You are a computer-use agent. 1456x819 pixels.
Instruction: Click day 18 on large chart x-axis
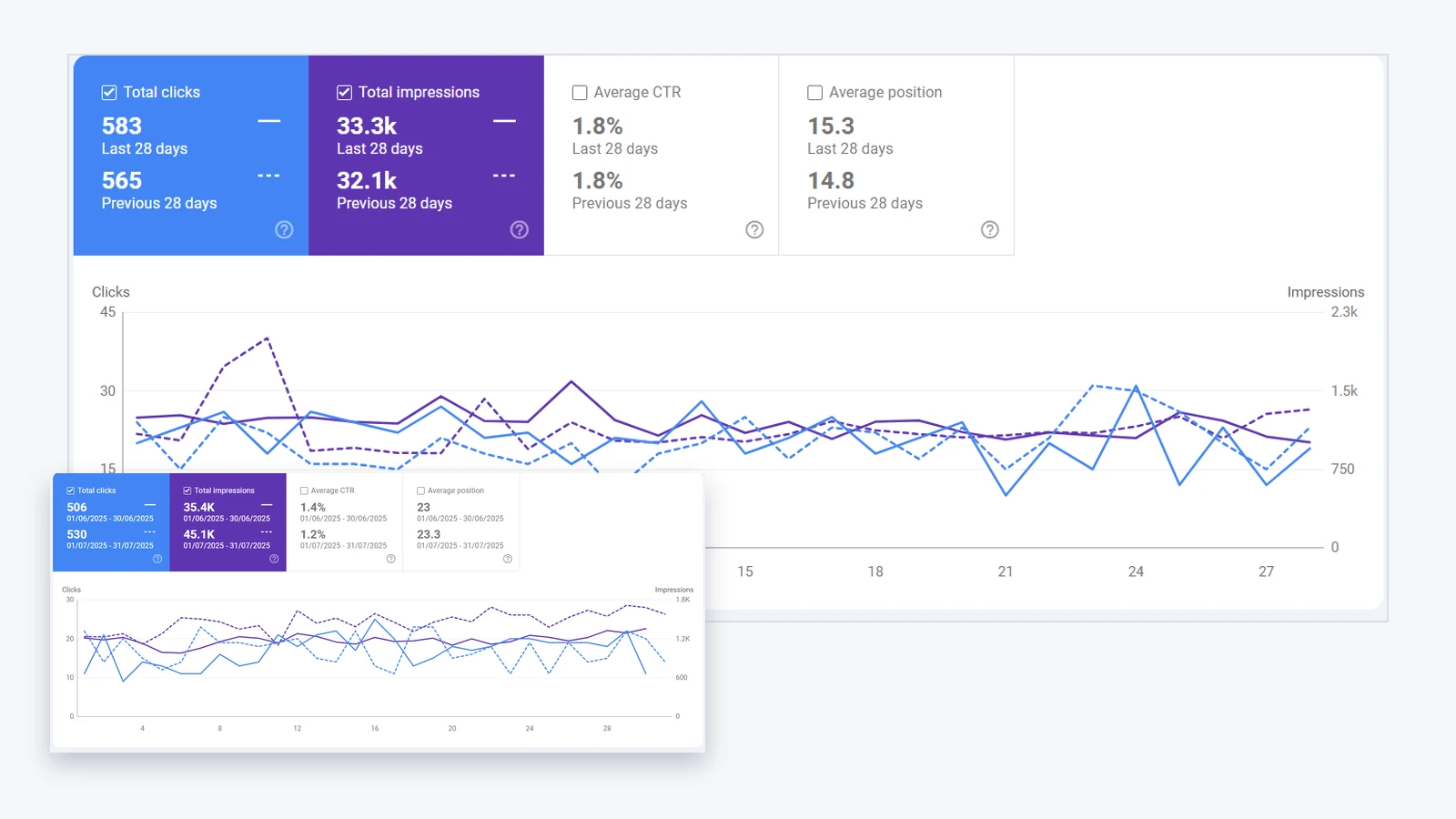click(x=875, y=571)
